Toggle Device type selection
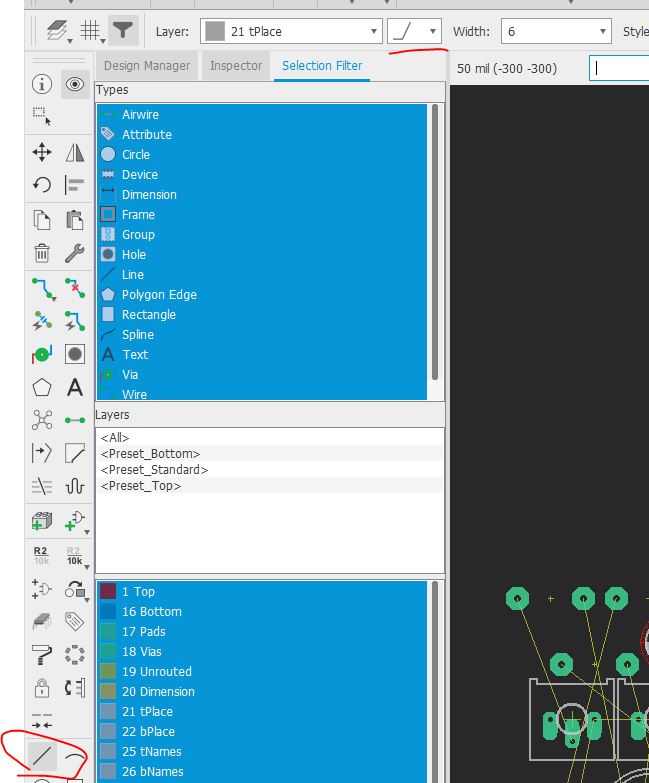The image size is (649, 783). point(262,174)
